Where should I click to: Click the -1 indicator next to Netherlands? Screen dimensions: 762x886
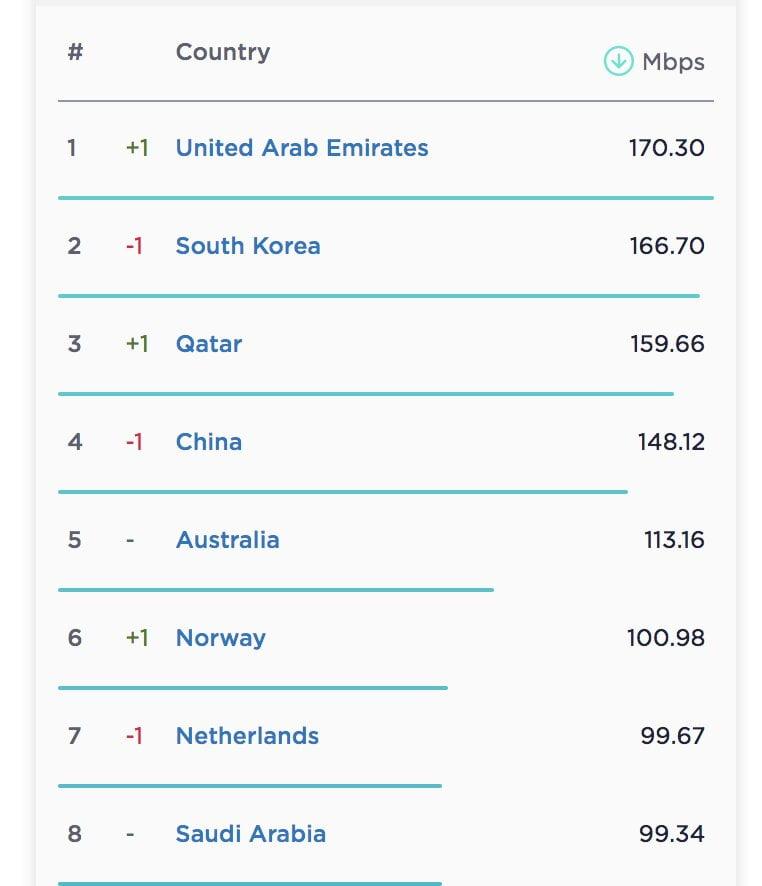pyautogui.click(x=131, y=736)
